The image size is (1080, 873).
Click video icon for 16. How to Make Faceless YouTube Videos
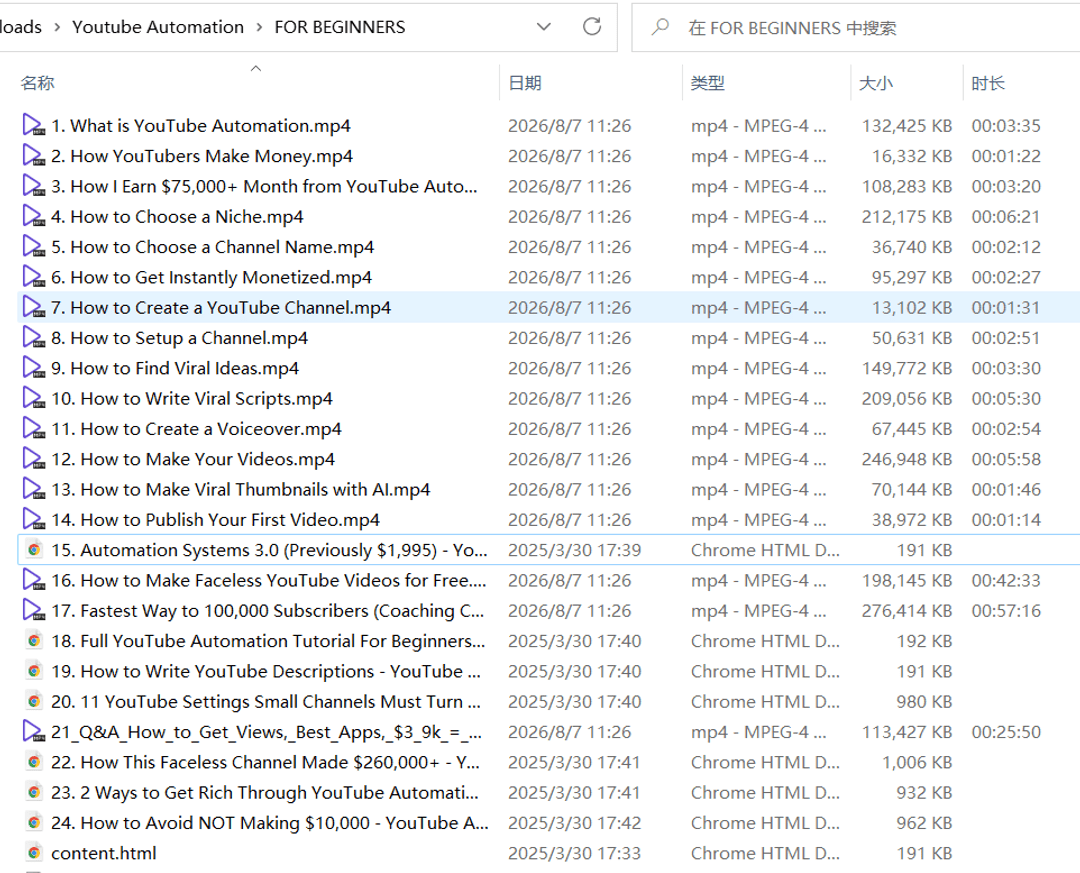pyautogui.click(x=33, y=580)
